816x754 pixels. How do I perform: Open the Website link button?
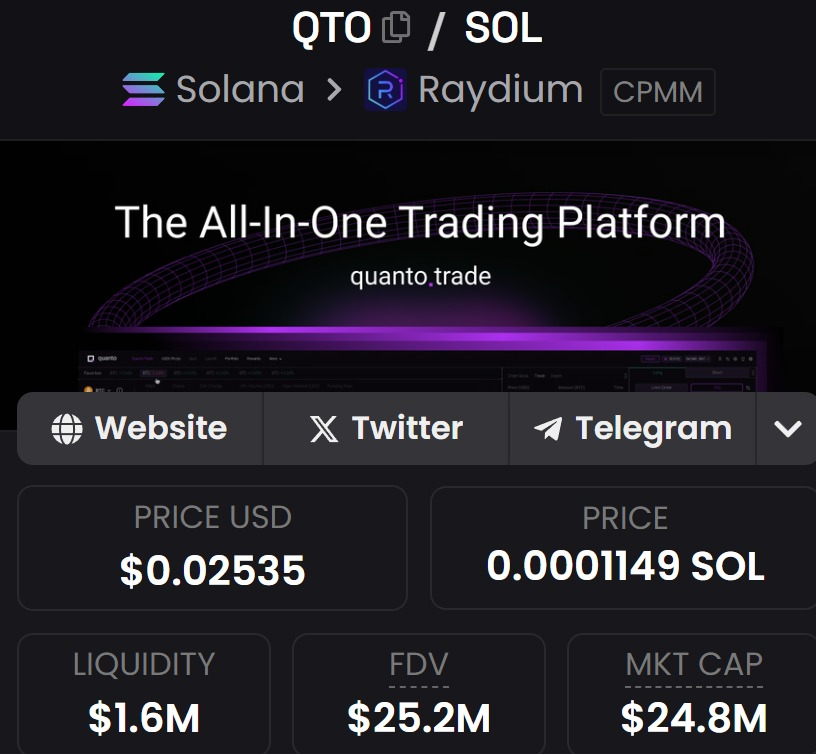point(140,428)
